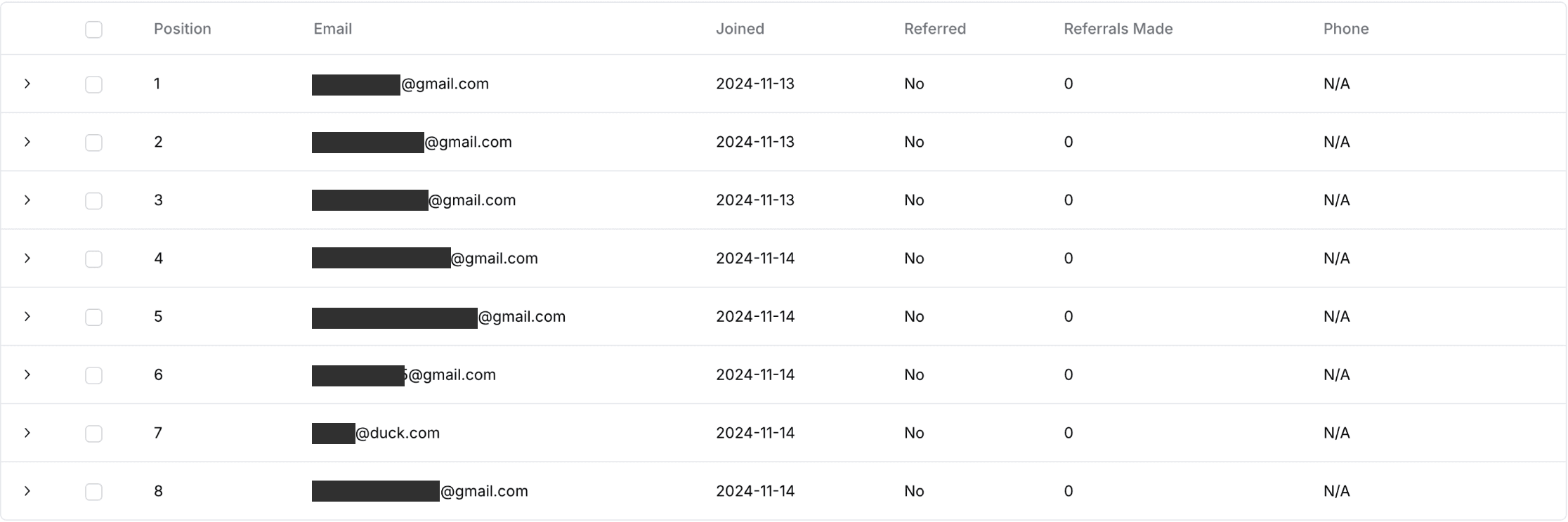The image size is (1568, 522).
Task: Expand the chevron on position 4 row
Action: point(27,259)
